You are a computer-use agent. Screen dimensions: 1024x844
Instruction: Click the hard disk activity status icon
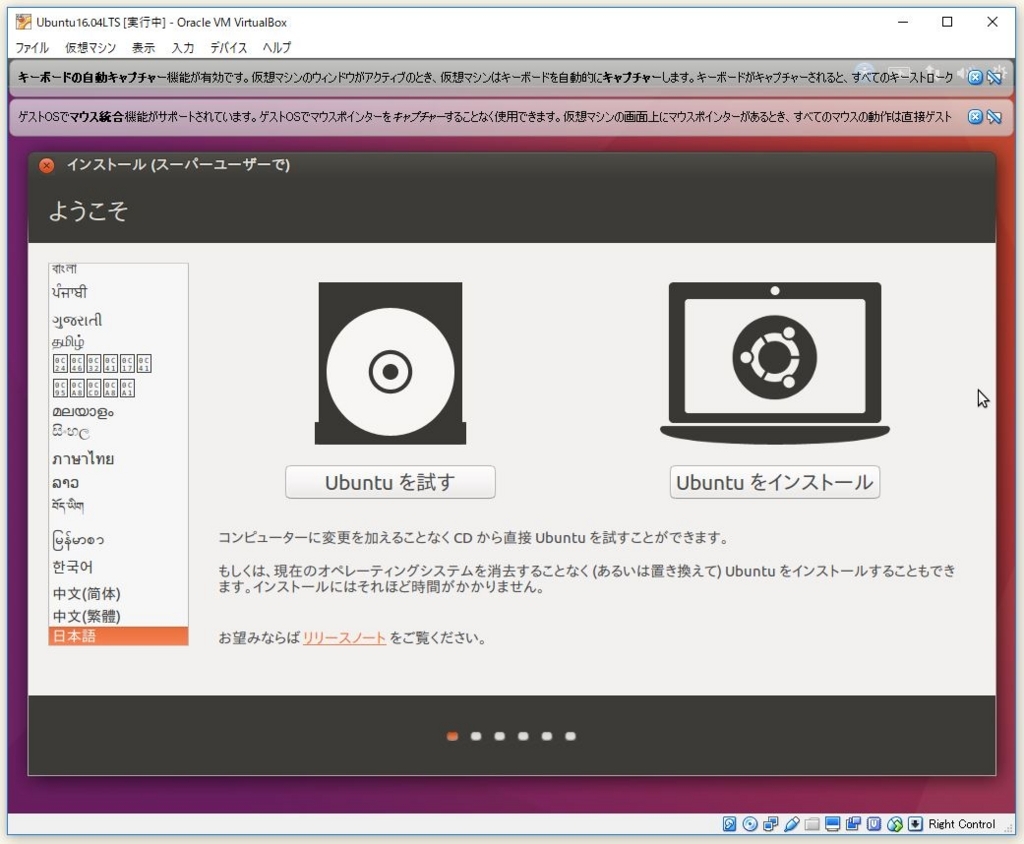click(x=729, y=824)
